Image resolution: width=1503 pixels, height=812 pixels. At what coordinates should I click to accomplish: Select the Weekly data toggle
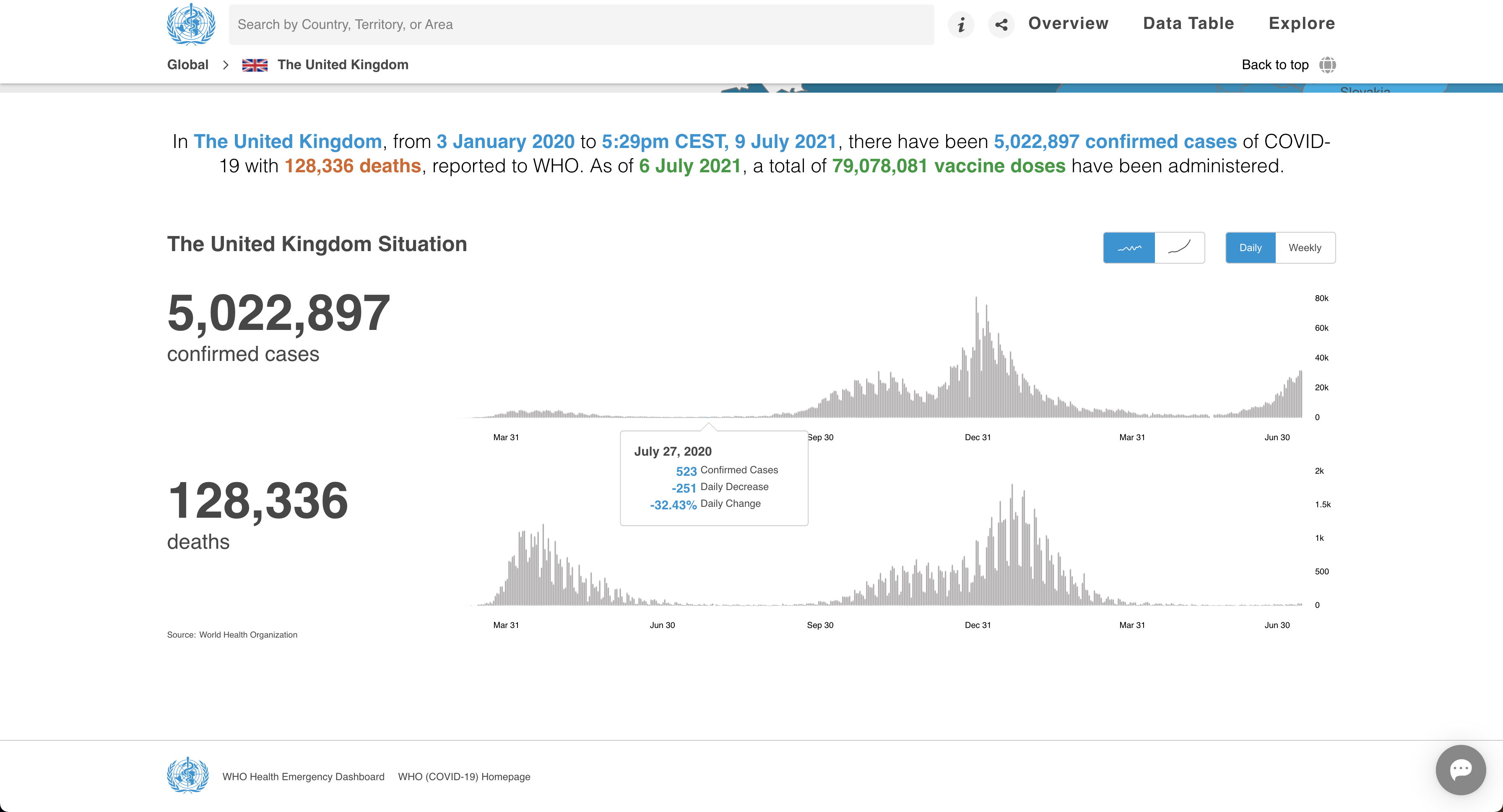click(x=1305, y=248)
